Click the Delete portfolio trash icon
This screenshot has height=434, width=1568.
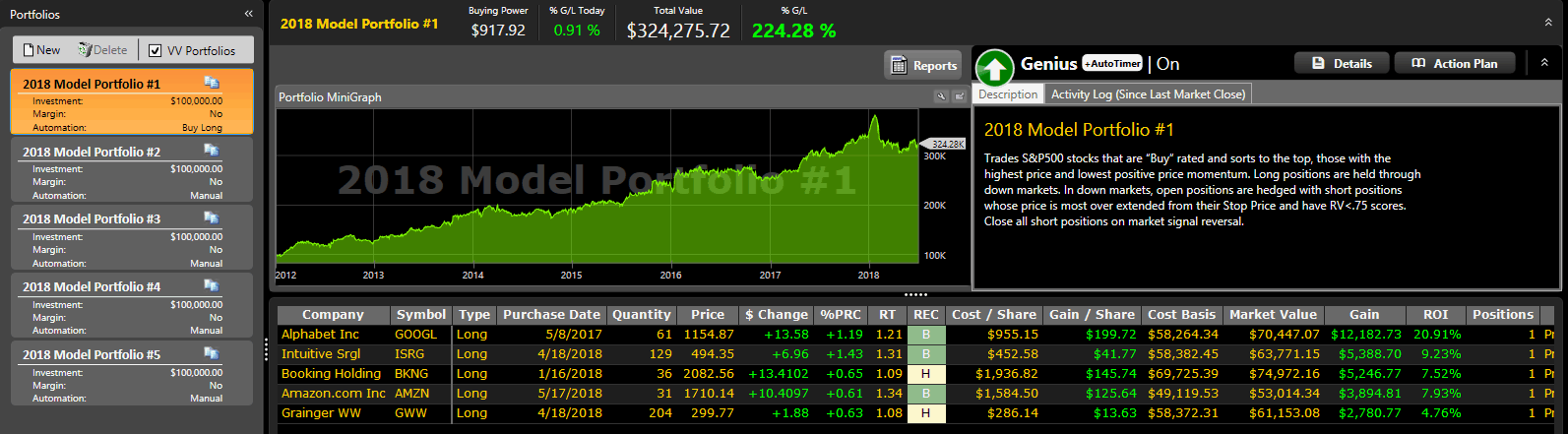85,50
